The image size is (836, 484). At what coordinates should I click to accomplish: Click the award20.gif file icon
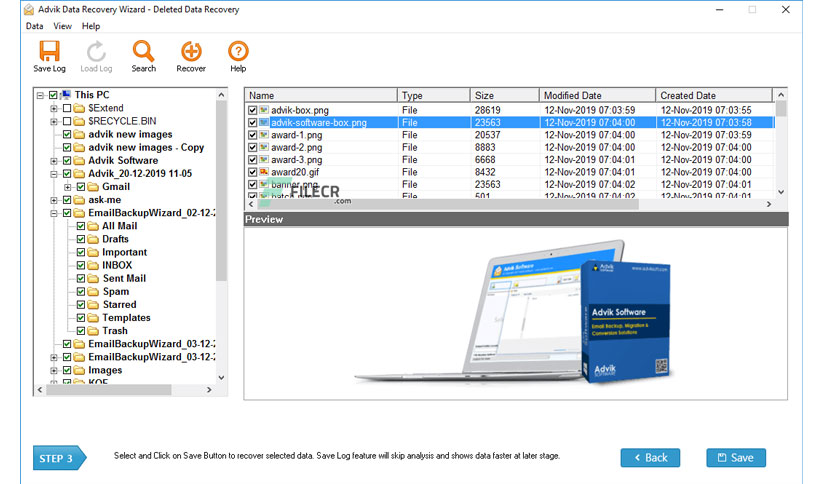click(264, 172)
